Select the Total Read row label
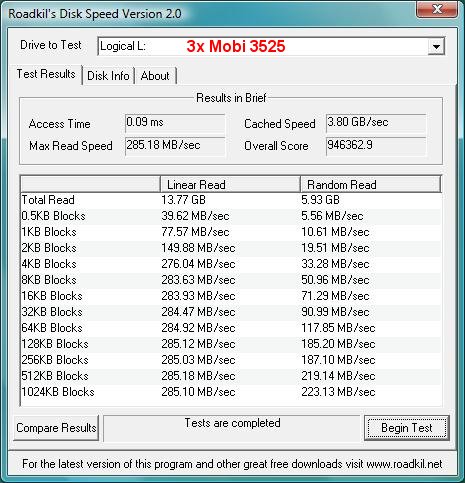This screenshot has height=483, width=465. tap(48, 200)
